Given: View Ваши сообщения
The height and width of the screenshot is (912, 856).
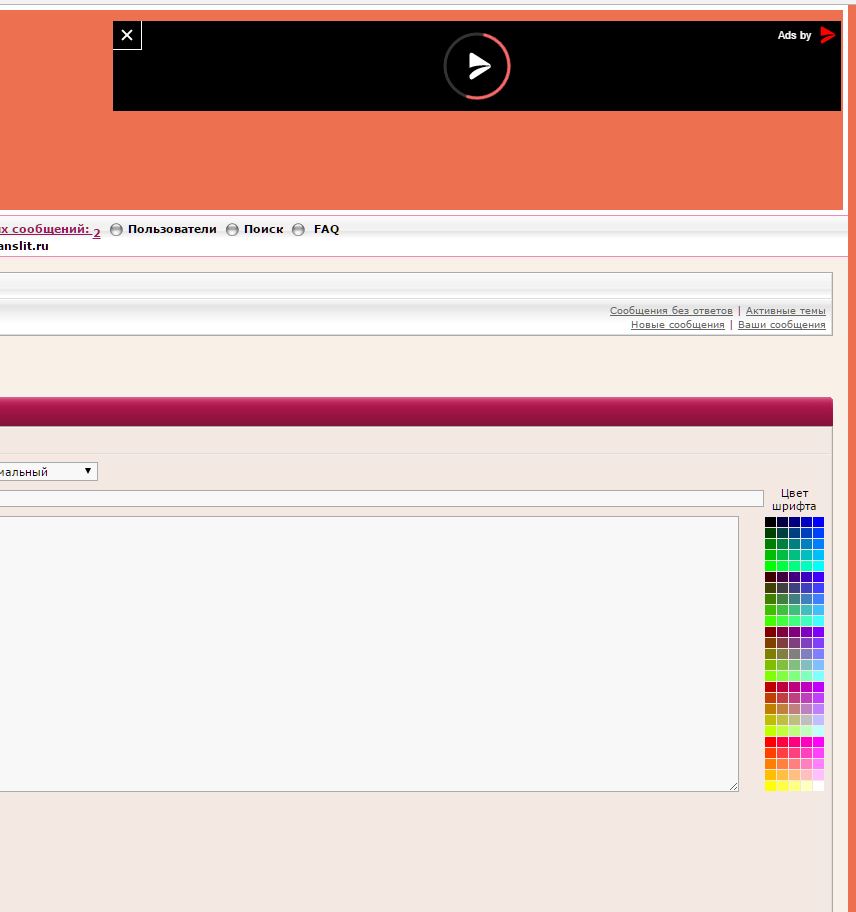Looking at the screenshot, I should tap(781, 325).
